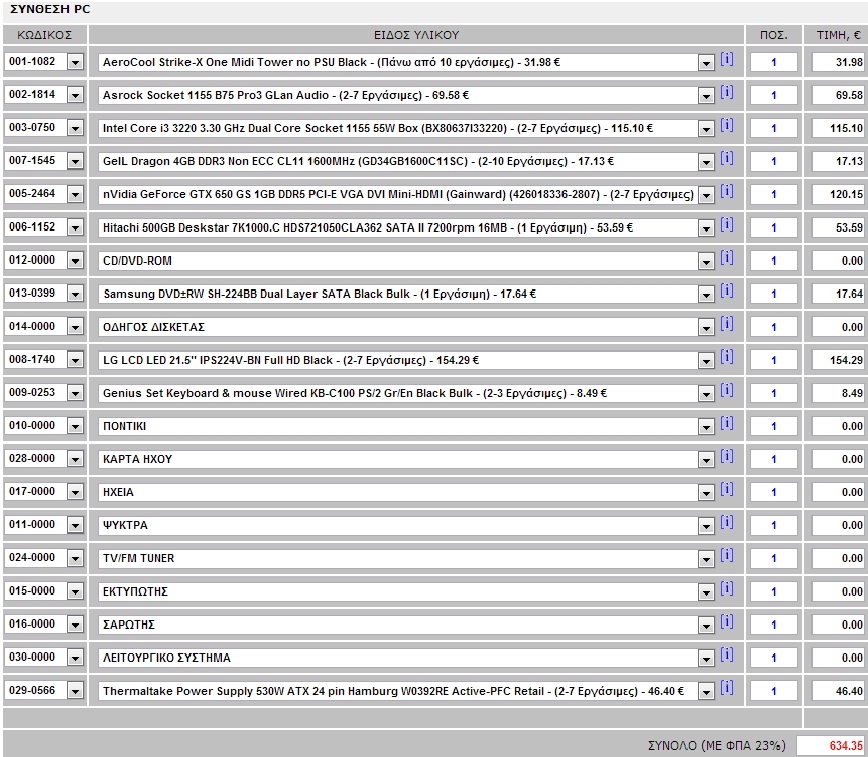Click price field showing 46.40
The image size is (868, 757).
[839, 691]
